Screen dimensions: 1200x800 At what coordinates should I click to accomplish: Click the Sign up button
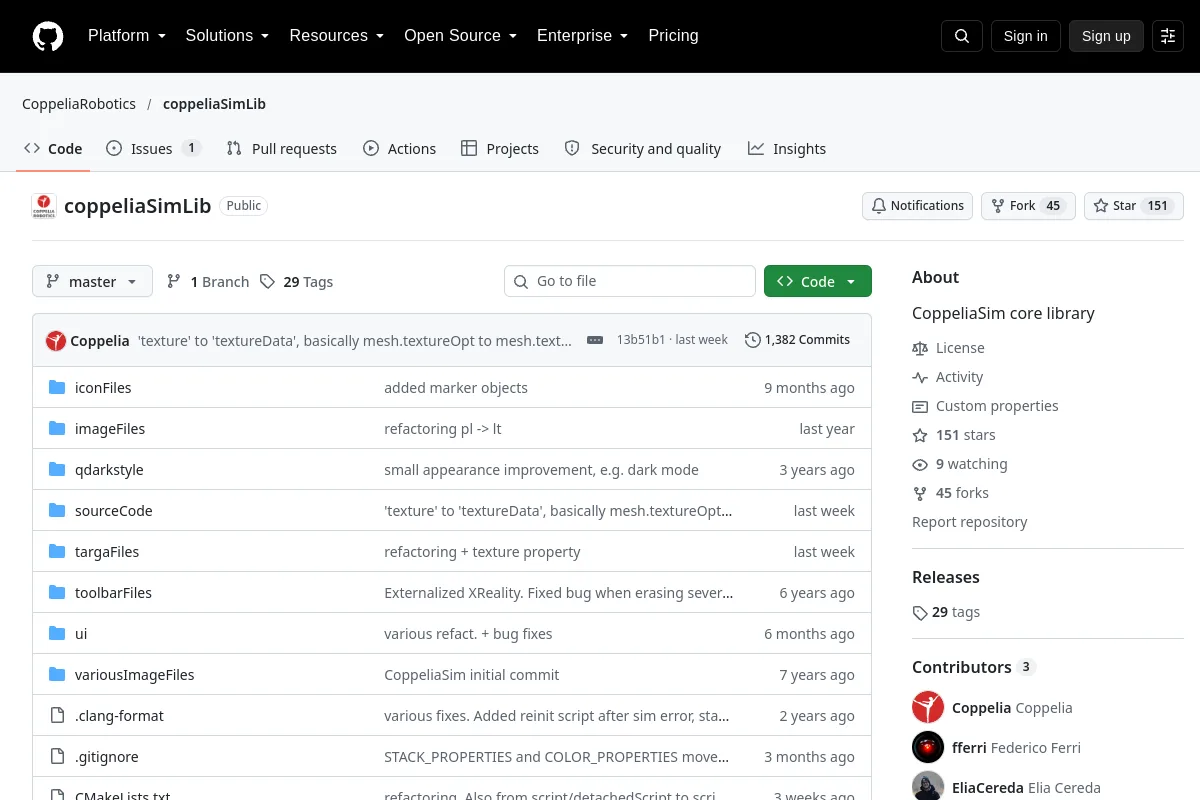pos(1106,36)
